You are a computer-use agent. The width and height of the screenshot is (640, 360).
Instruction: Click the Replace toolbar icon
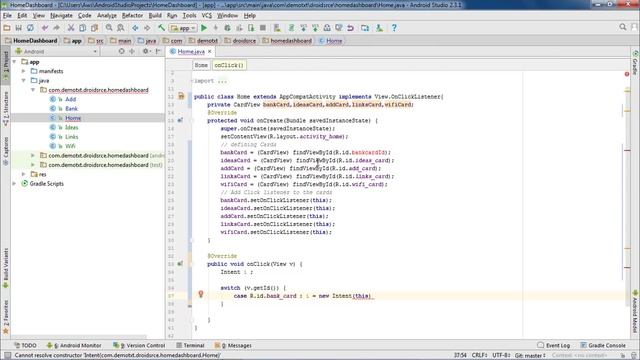pos(121,28)
